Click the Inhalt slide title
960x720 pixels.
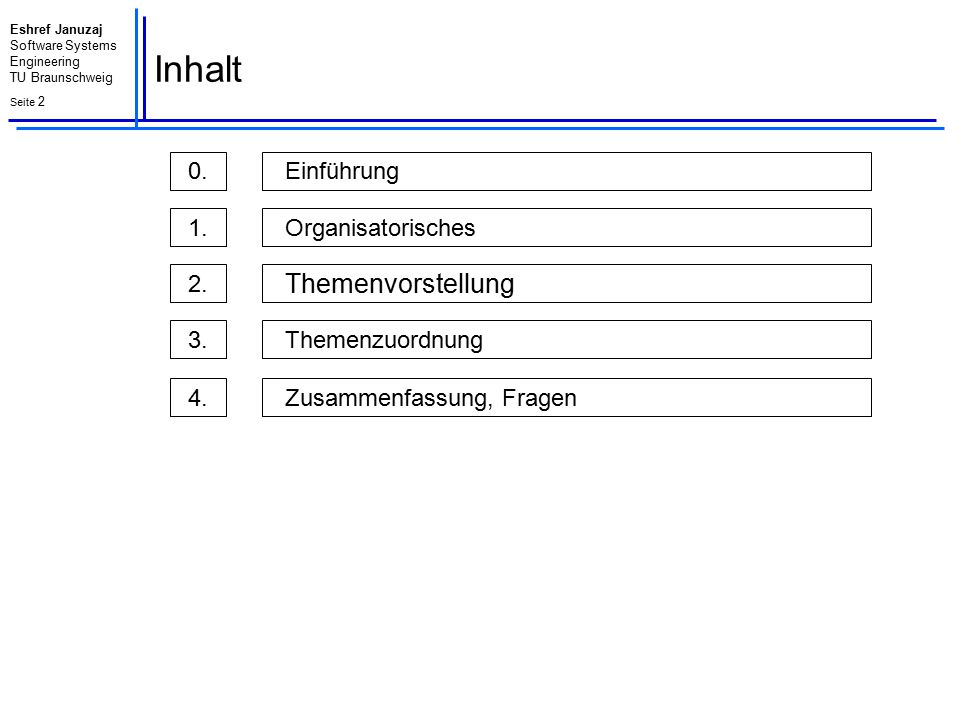click(198, 69)
